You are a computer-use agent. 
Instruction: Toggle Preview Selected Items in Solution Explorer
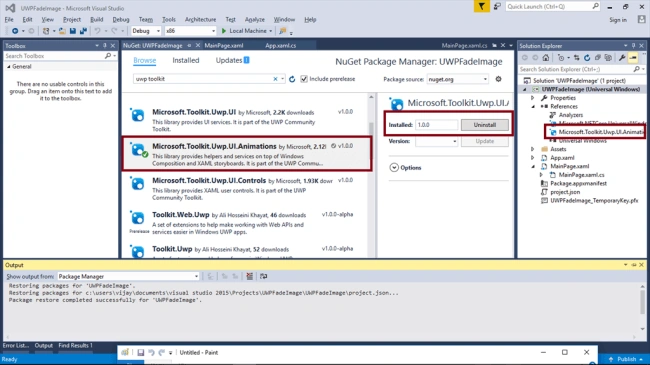(633, 58)
